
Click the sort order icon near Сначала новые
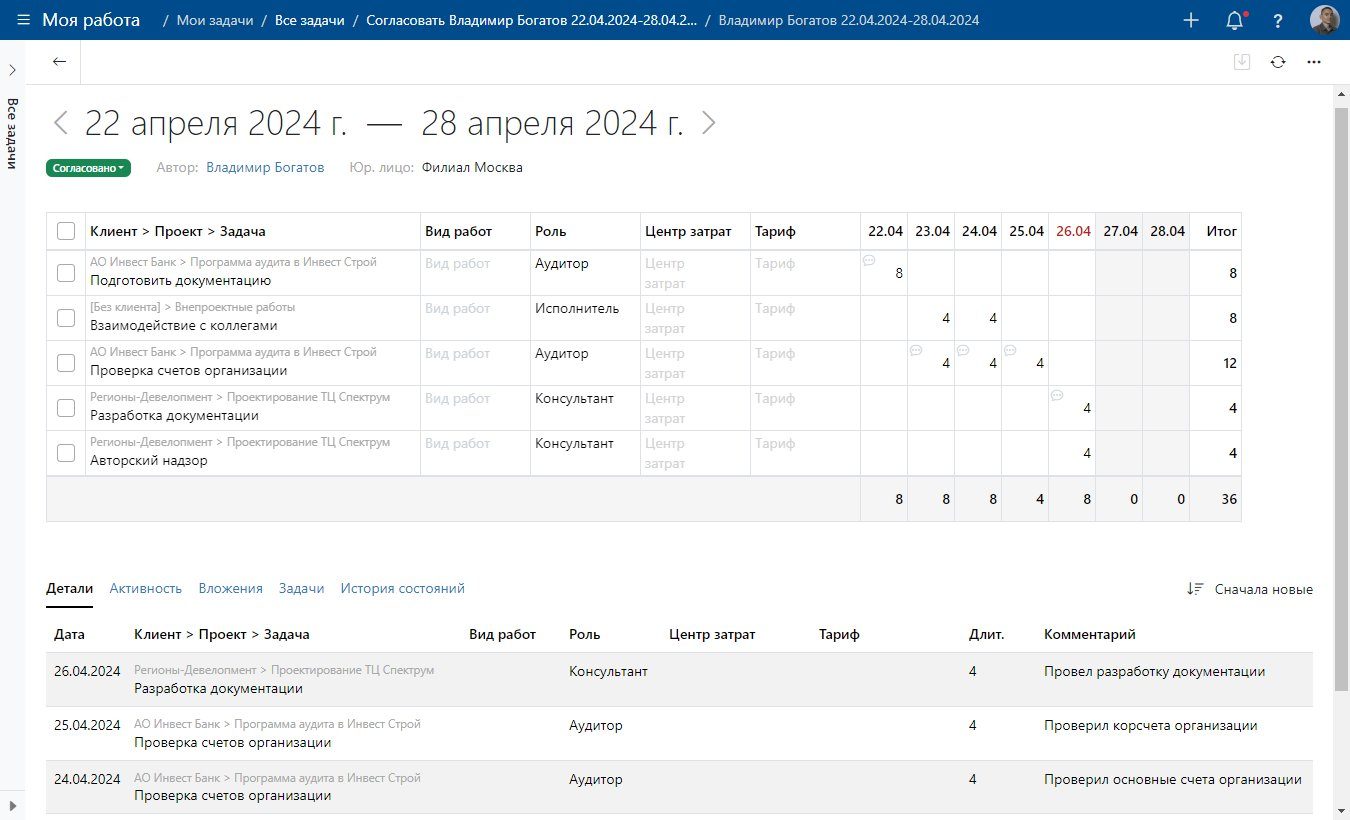tap(1195, 589)
